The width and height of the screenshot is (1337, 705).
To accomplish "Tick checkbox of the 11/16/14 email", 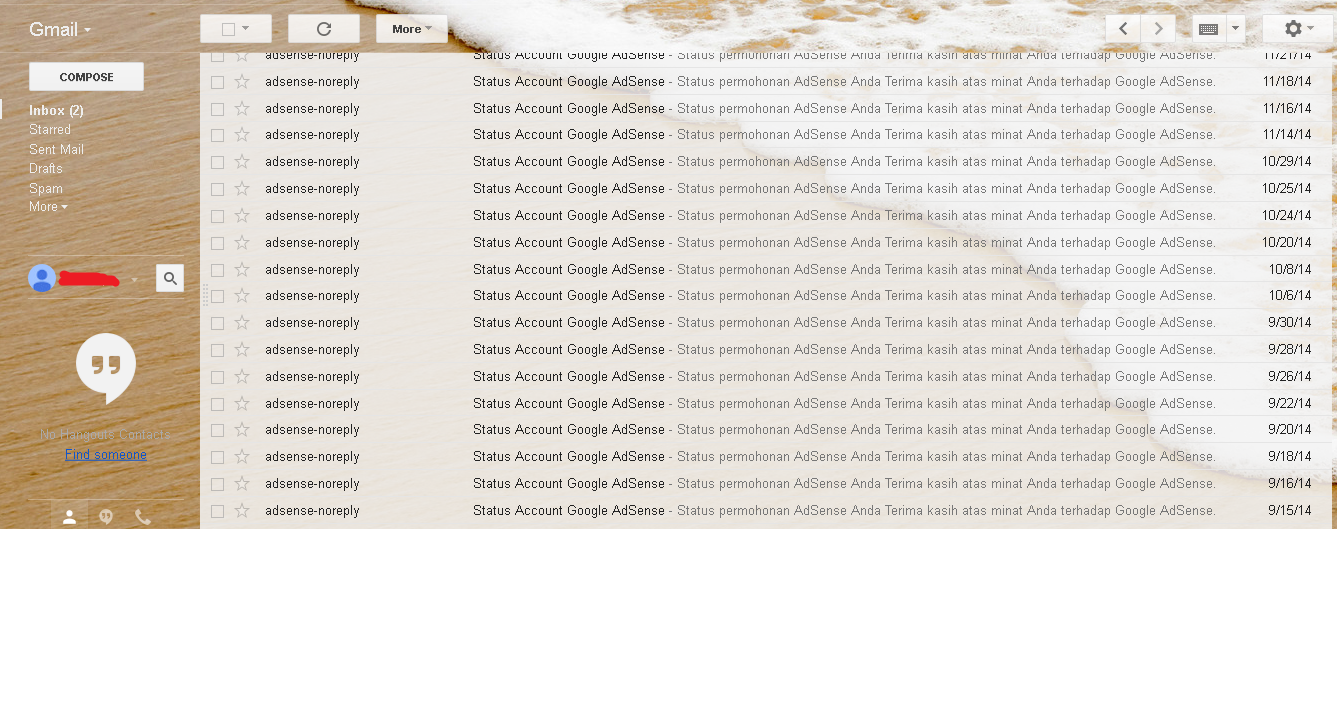I will (217, 109).
